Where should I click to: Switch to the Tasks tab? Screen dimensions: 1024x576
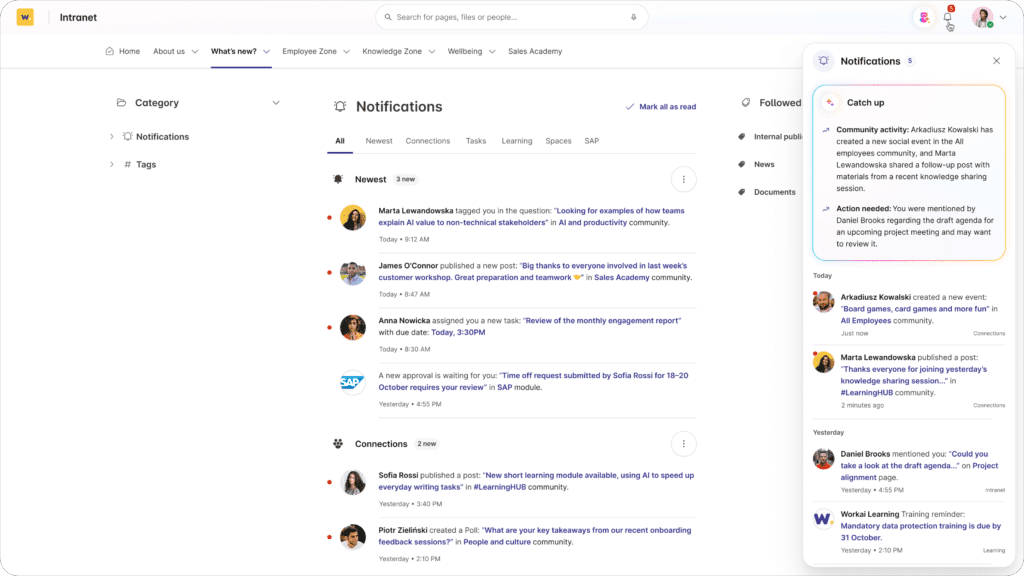476,141
